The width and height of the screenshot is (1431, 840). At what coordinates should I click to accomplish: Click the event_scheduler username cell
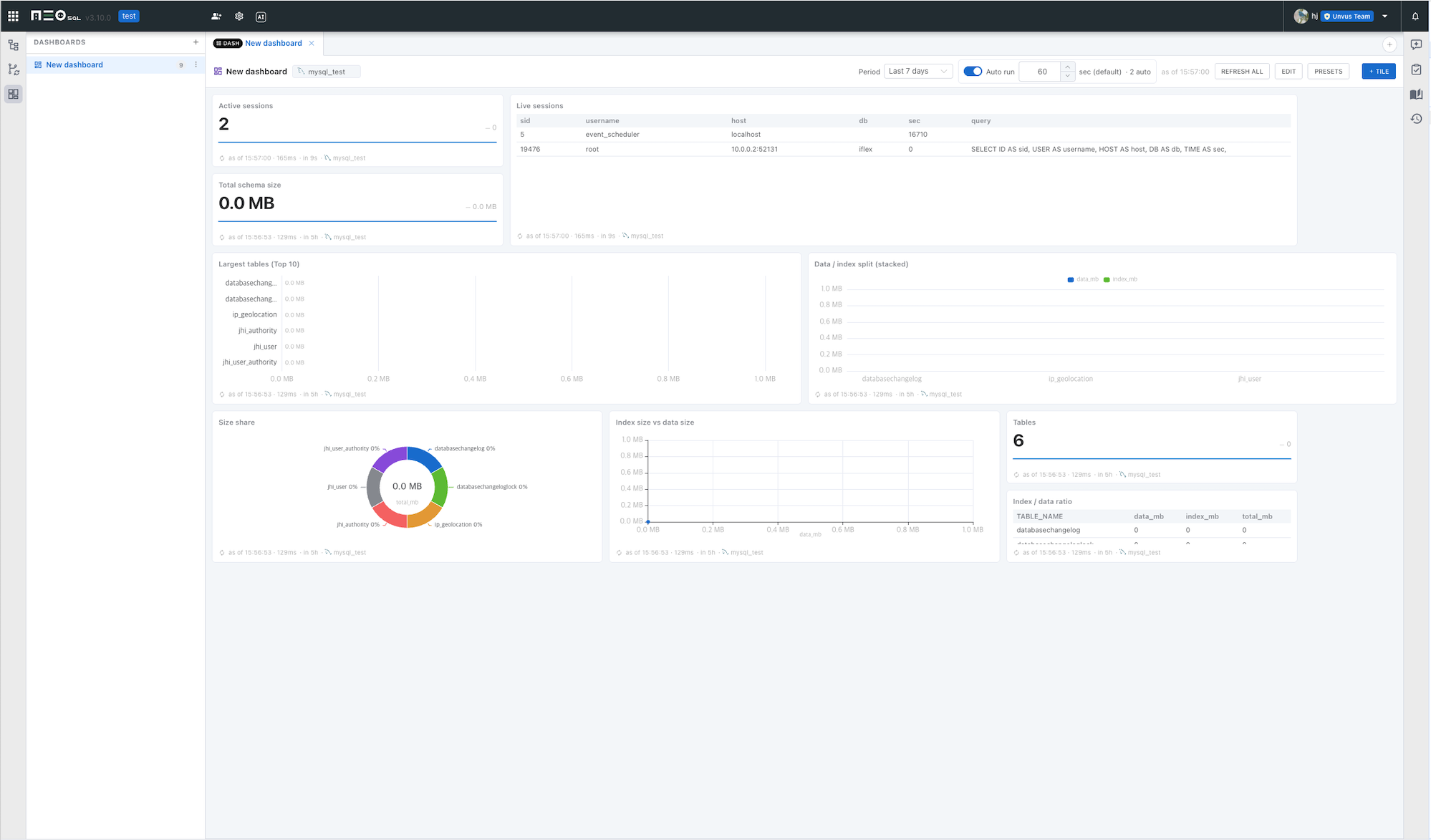[x=612, y=135]
